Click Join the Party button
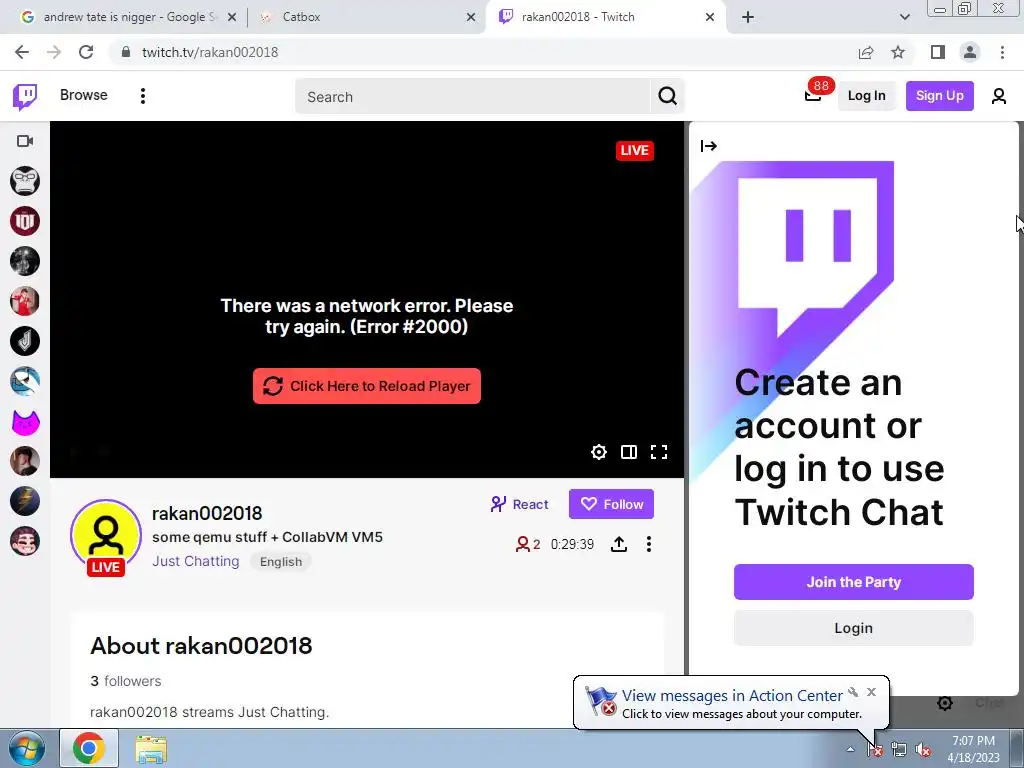This screenshot has height=768, width=1024. pyautogui.click(x=854, y=582)
